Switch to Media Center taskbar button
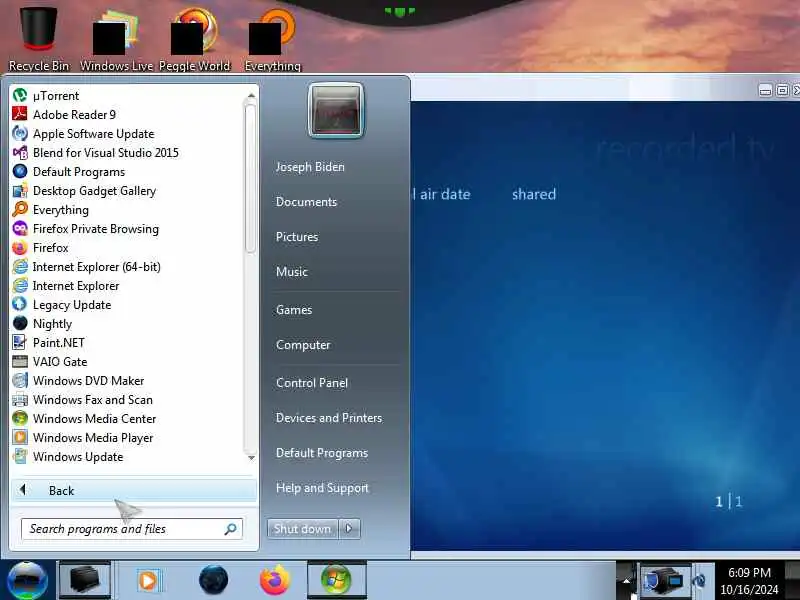 click(x=336, y=580)
